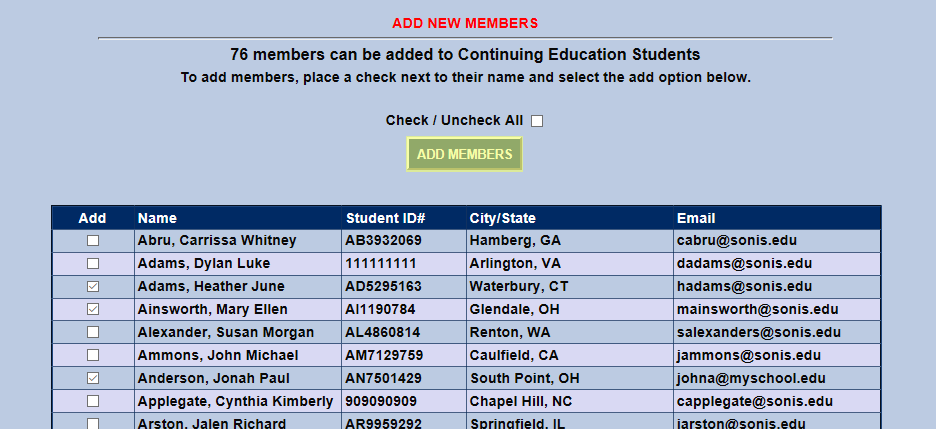Click the Email column header

pos(696,218)
